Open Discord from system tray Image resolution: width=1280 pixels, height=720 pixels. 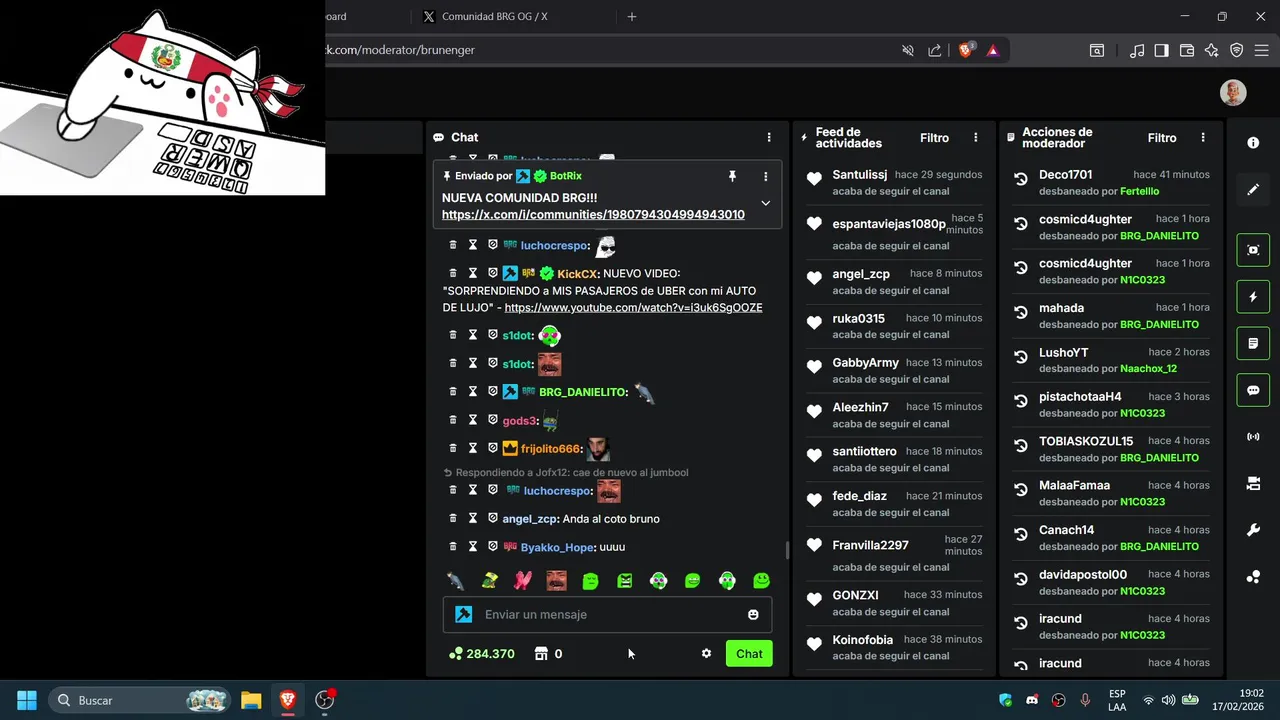(x=1032, y=700)
